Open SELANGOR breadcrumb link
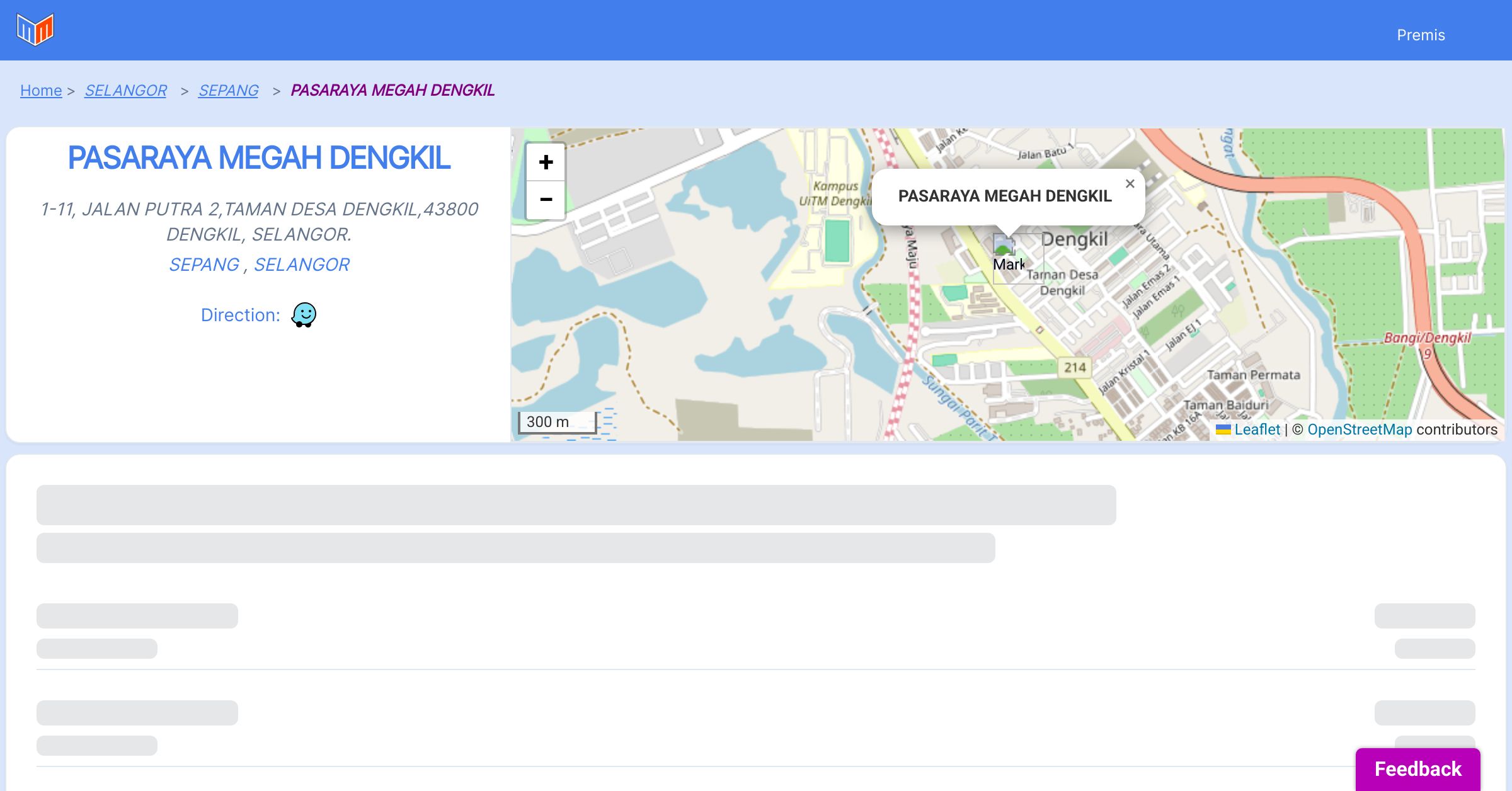The height and width of the screenshot is (791, 1512). pos(125,91)
